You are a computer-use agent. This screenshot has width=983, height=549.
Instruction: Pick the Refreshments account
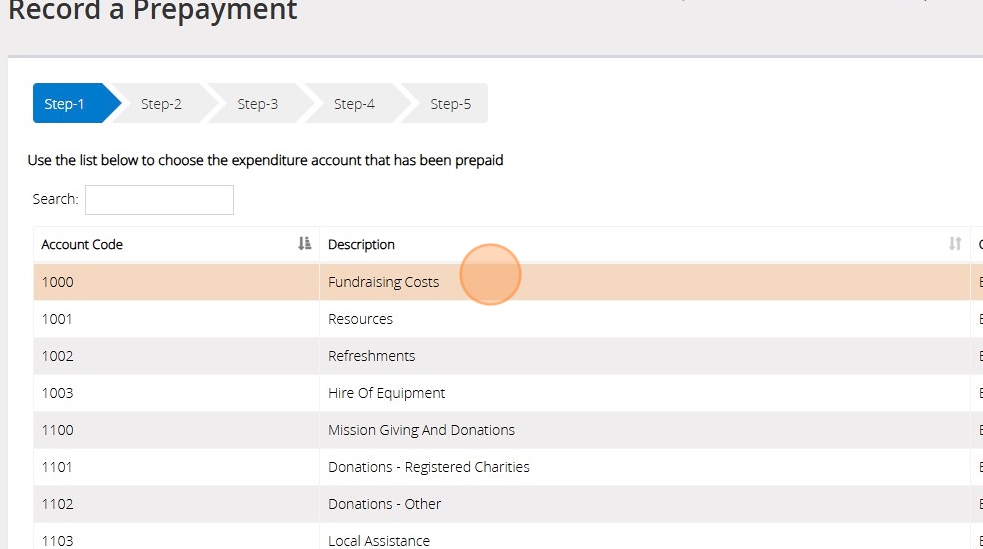644,356
